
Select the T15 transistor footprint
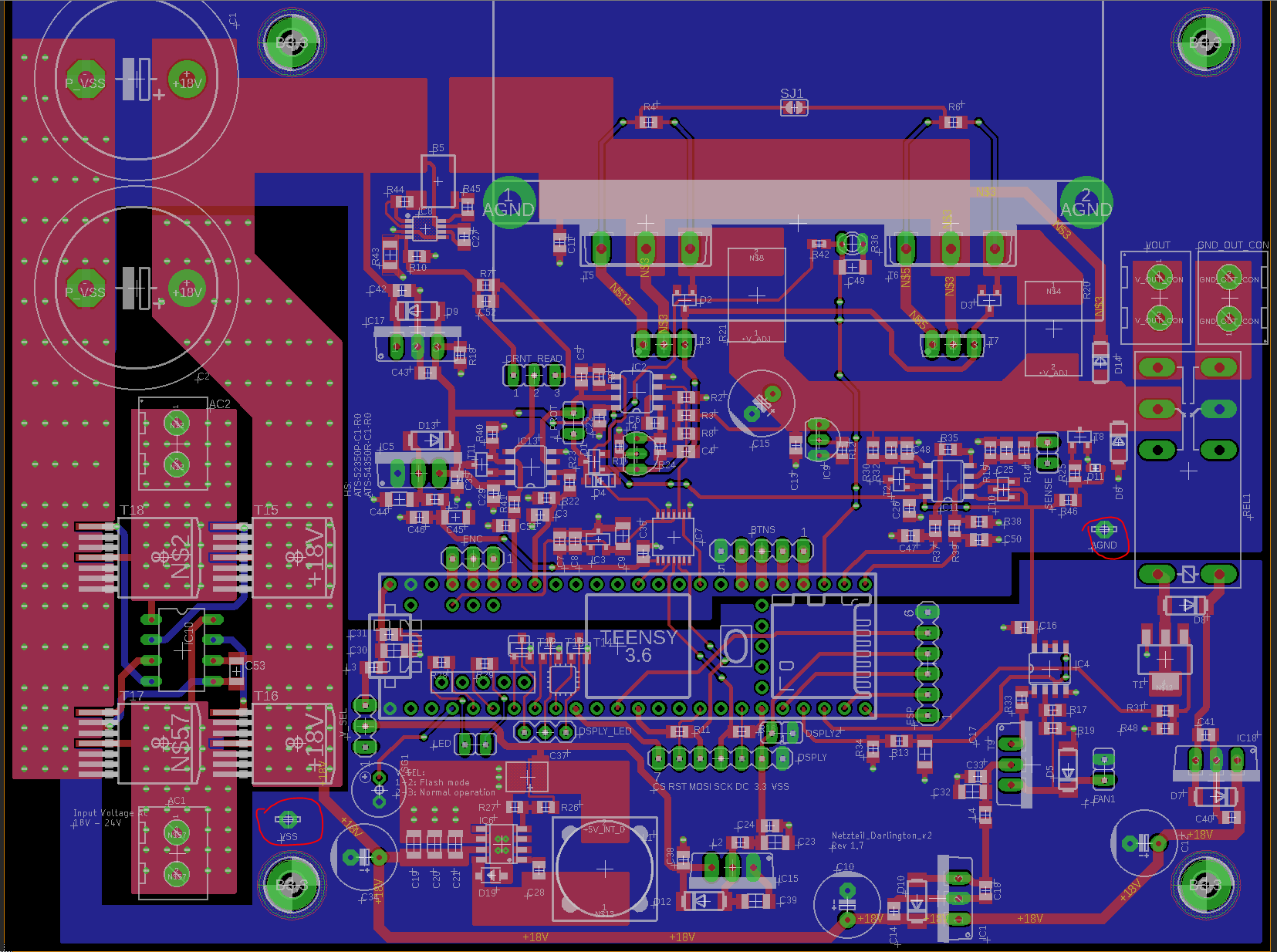point(273,557)
